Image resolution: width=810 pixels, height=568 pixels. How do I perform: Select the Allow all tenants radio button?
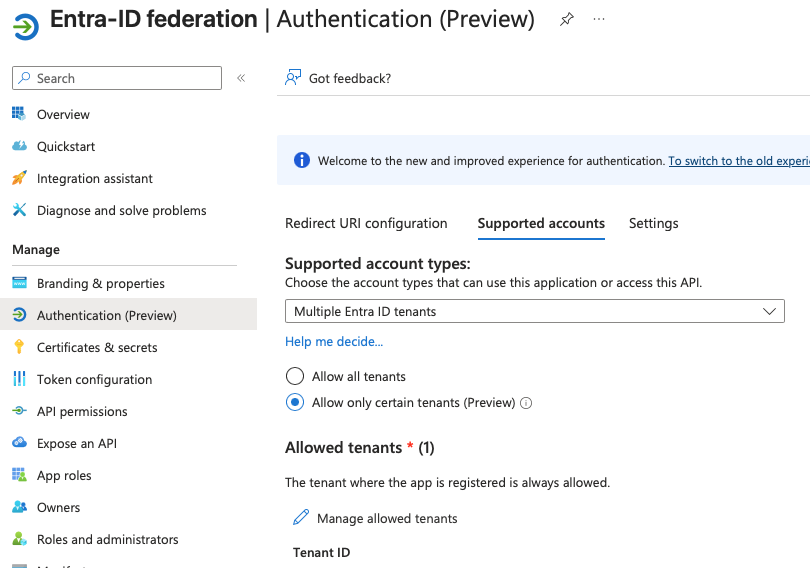click(x=295, y=376)
